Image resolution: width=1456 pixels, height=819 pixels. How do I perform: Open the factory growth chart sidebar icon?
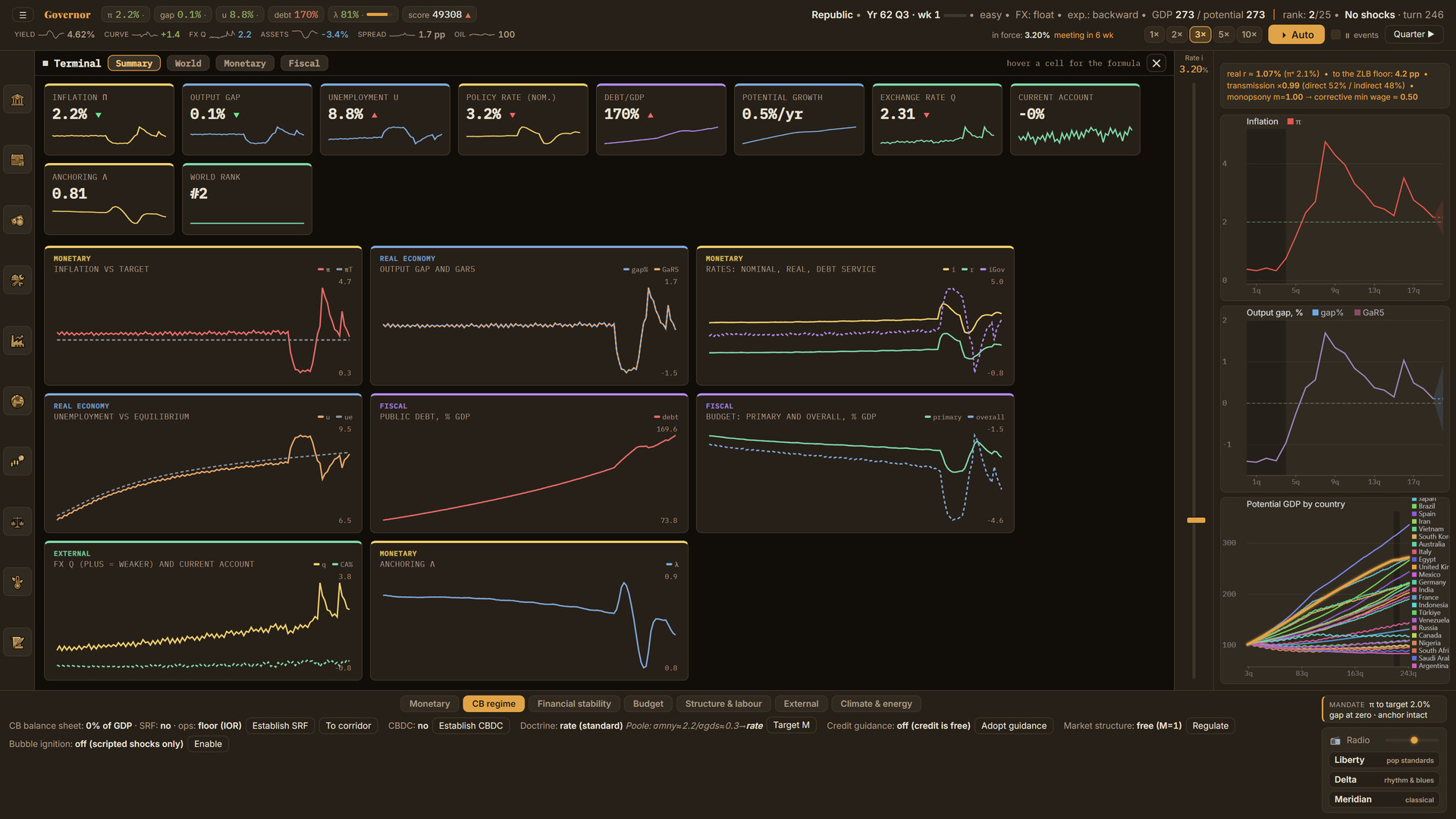(17, 341)
